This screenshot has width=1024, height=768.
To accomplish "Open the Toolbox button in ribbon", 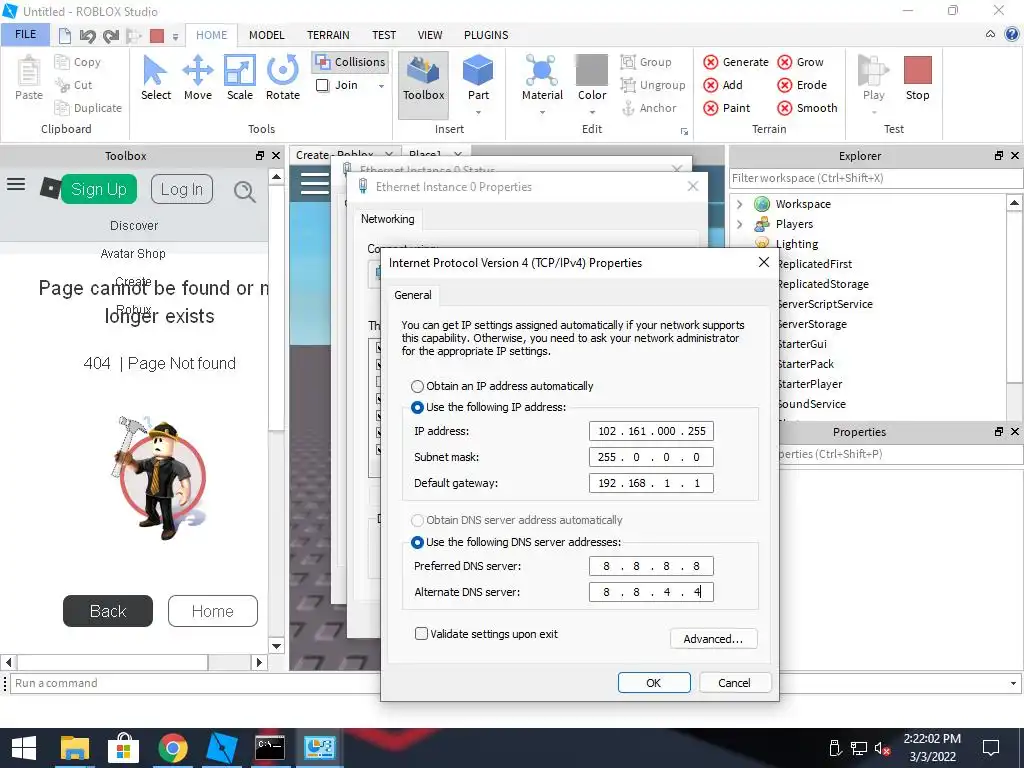I will 423,85.
